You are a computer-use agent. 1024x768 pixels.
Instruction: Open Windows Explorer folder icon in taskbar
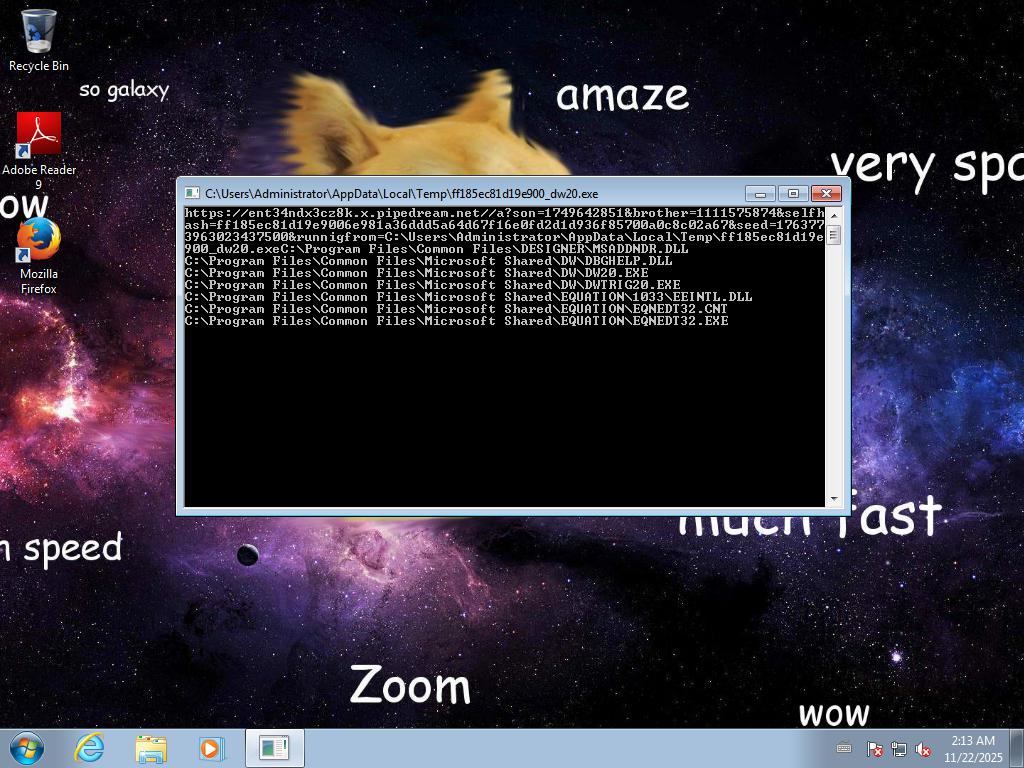[151, 748]
